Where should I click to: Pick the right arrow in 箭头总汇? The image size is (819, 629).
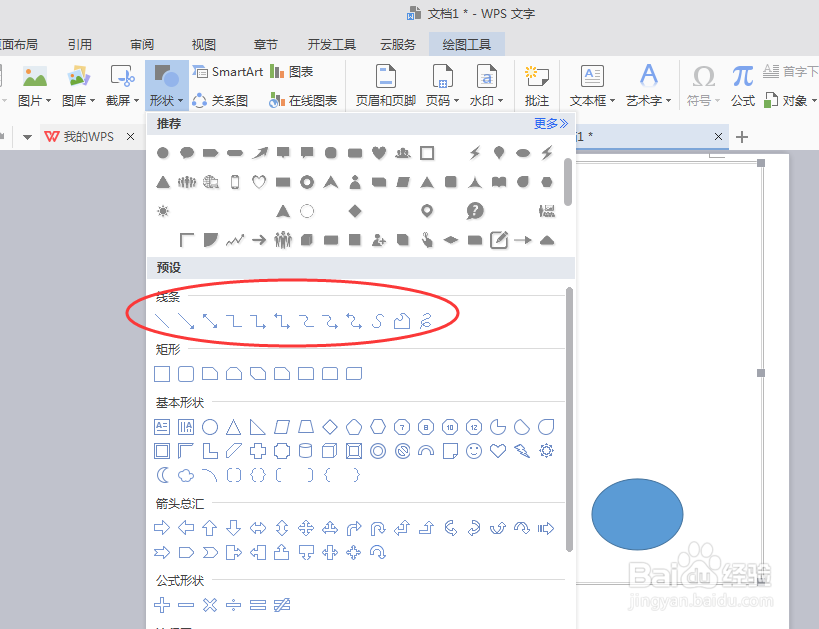pyautogui.click(x=162, y=528)
